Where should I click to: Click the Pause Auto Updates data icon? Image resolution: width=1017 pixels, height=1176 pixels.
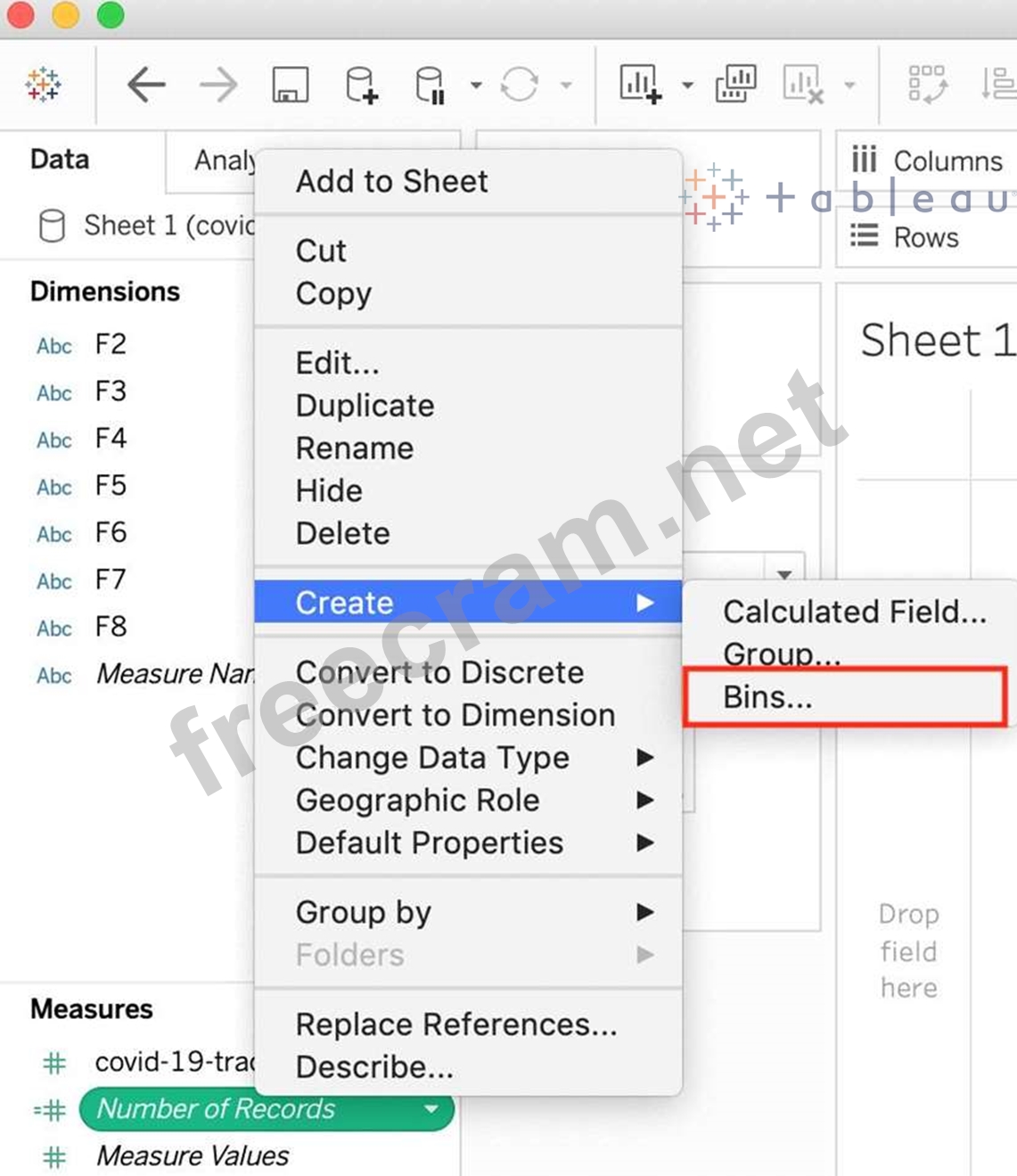pyautogui.click(x=430, y=86)
